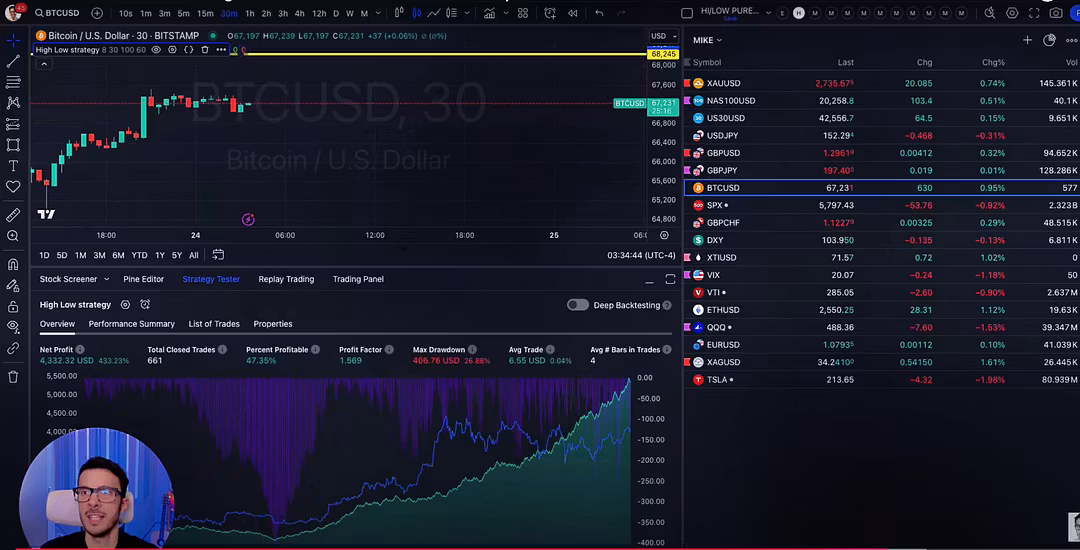Create an alert with the alarm clock icon

550,13
